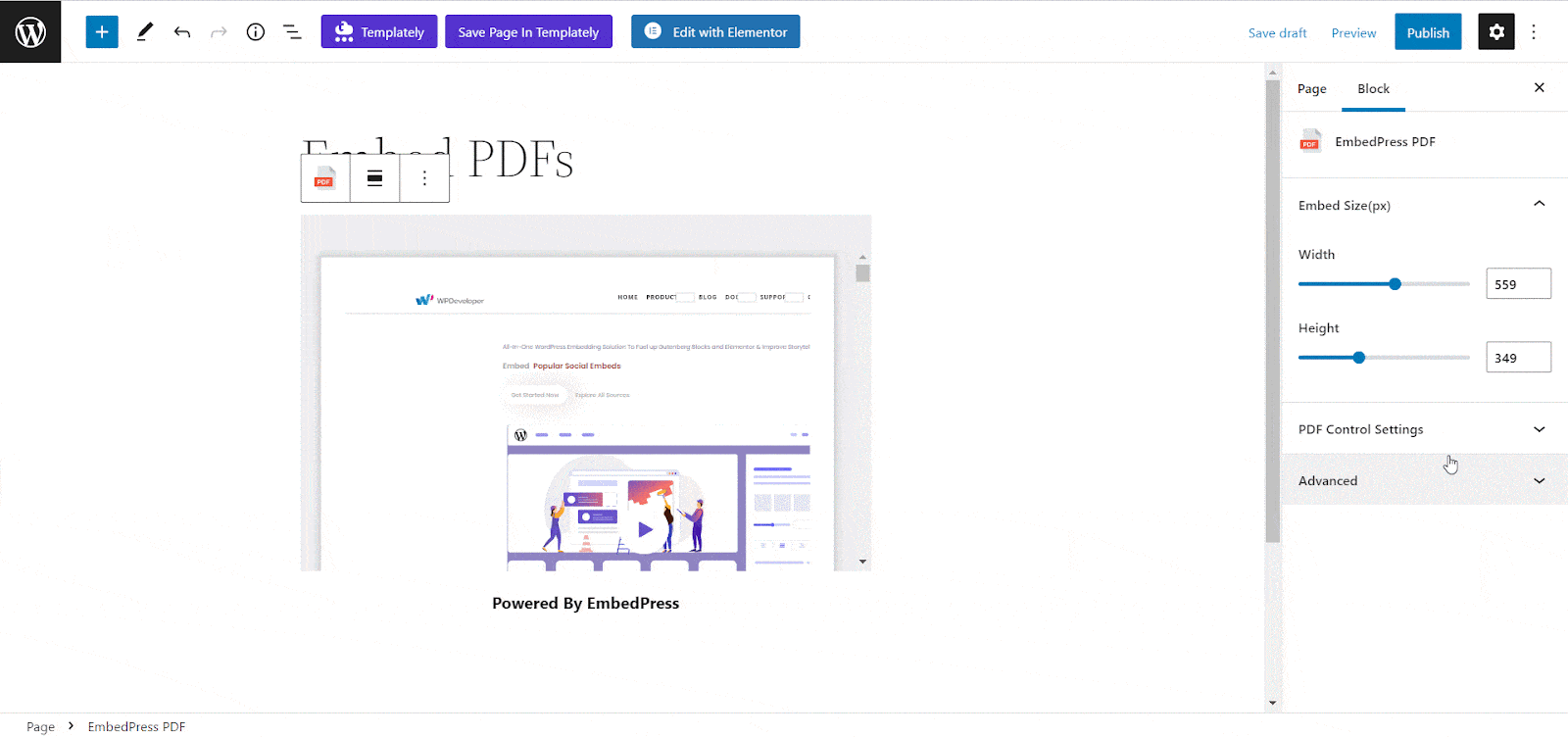
Task: Click the Width value field showing 559
Action: click(1518, 283)
